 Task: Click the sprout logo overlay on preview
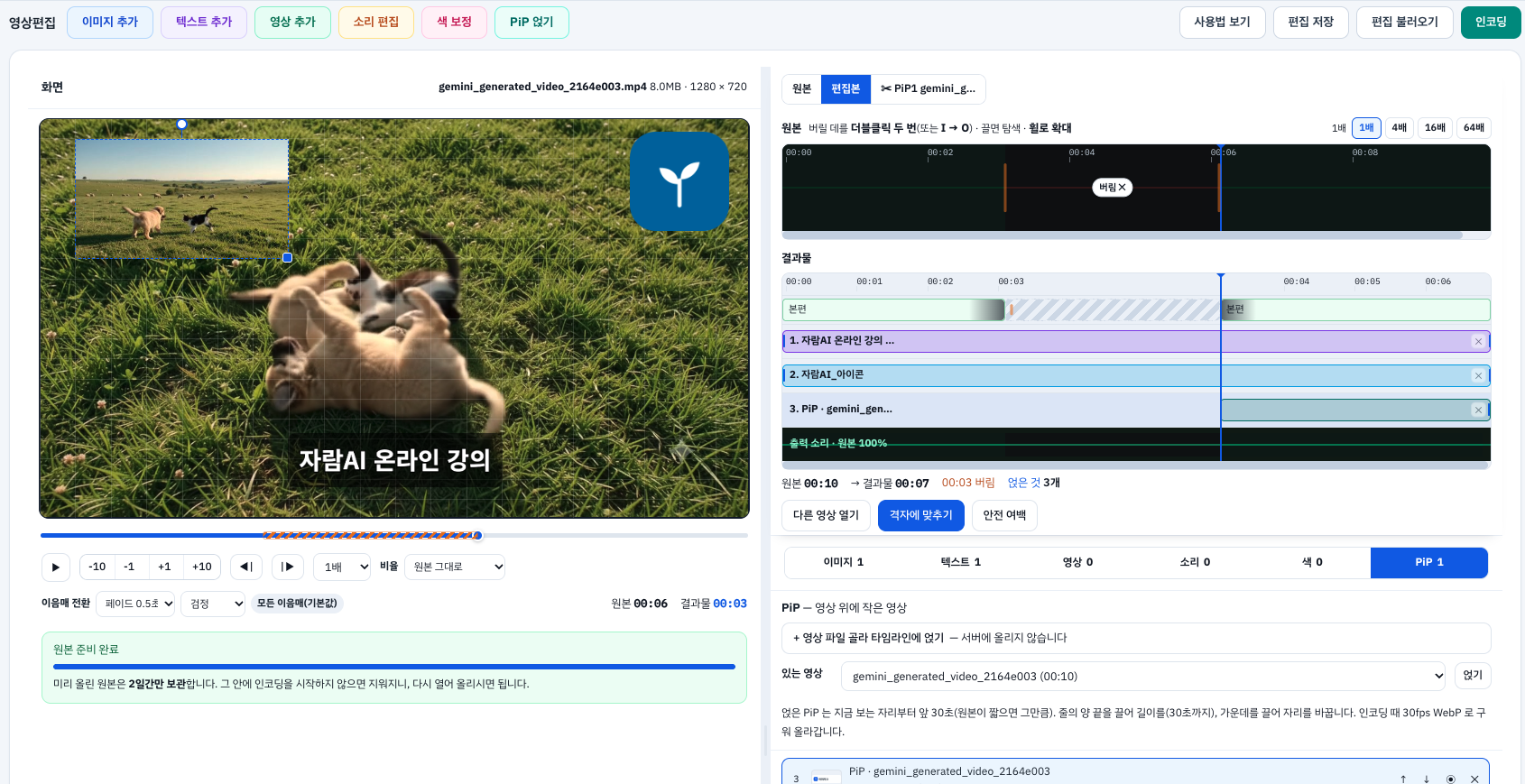[x=679, y=181]
